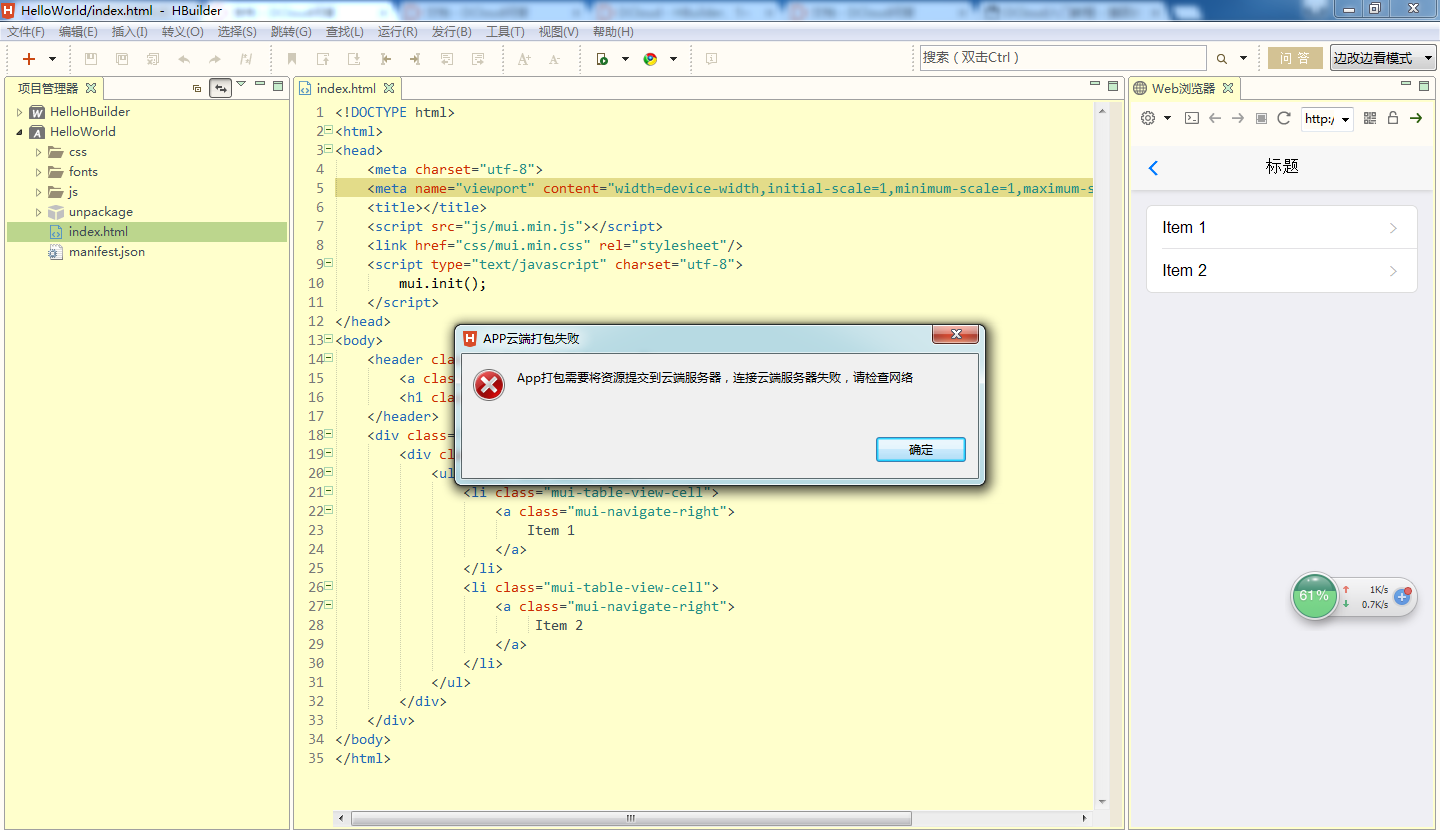Toggle code fold at line 26 li

click(329, 586)
